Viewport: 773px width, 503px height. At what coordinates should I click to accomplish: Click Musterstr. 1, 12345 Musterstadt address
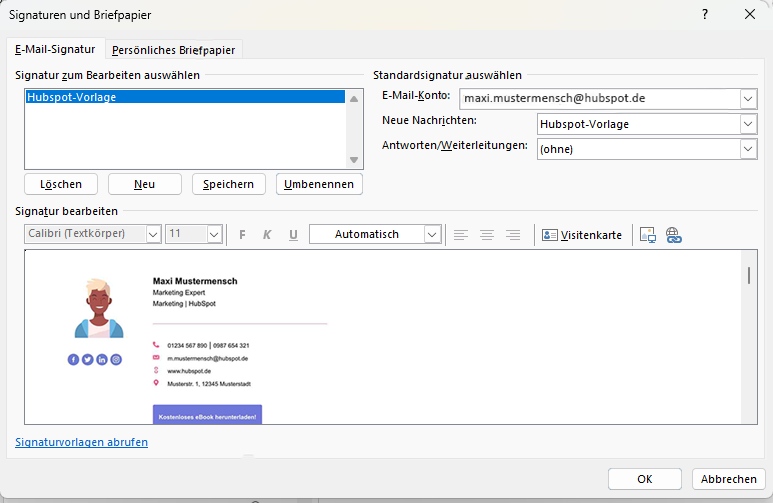(x=209, y=384)
